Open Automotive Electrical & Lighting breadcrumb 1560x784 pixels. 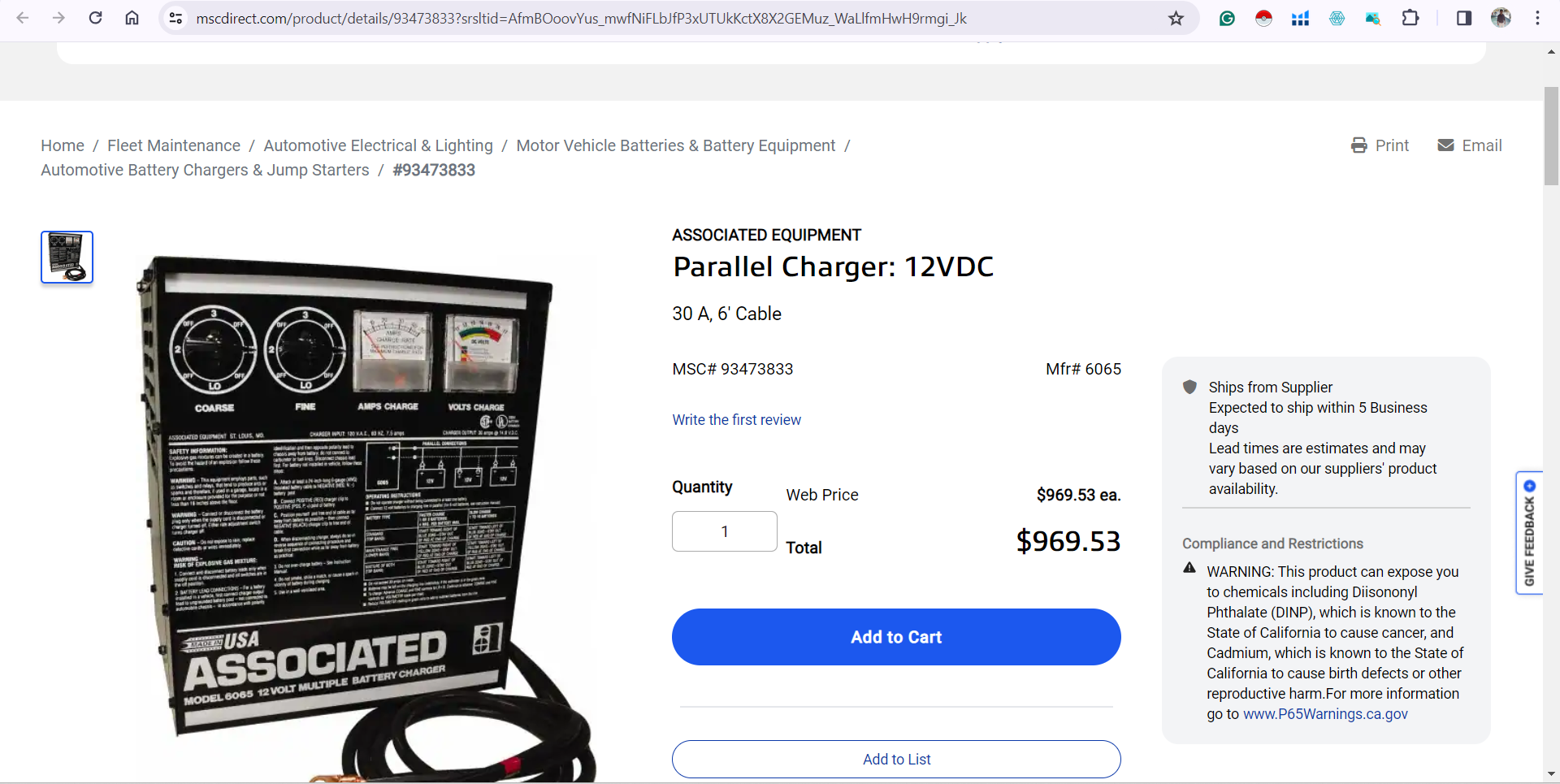pyautogui.click(x=378, y=145)
